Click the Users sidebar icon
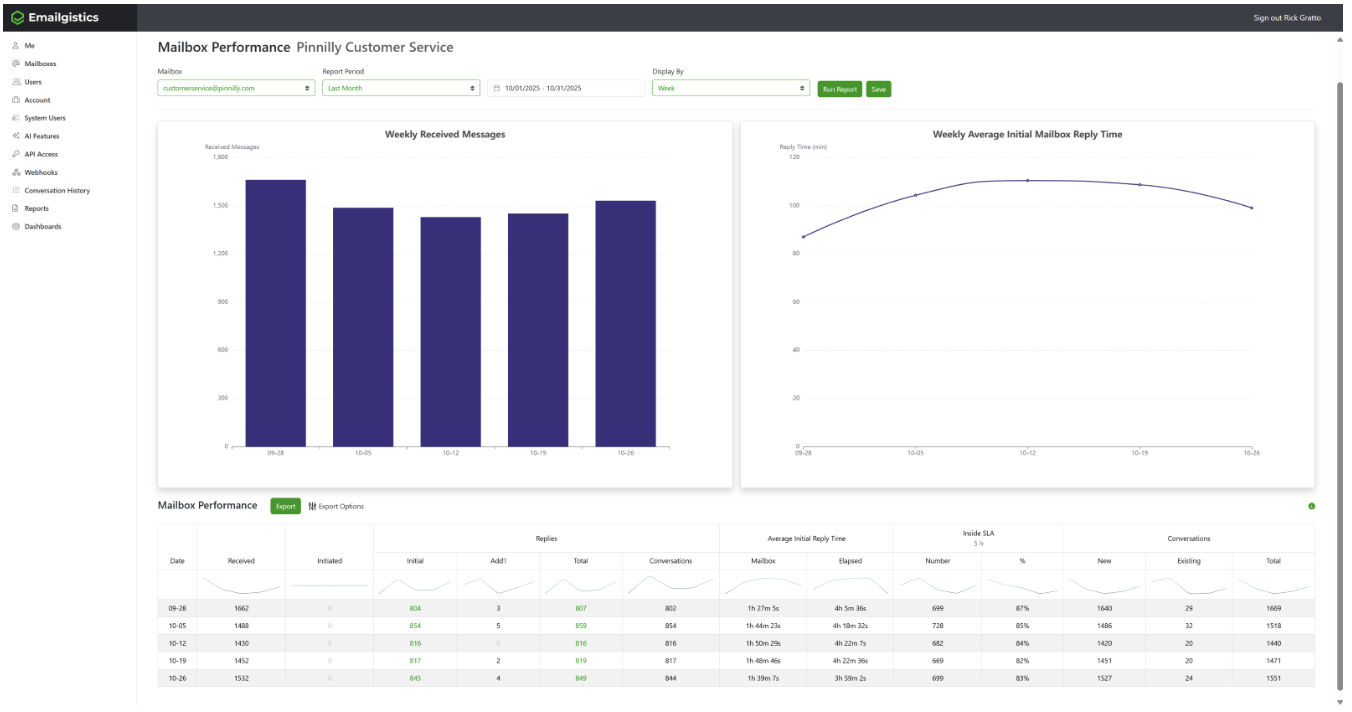The image size is (1352, 712). pos(16,82)
